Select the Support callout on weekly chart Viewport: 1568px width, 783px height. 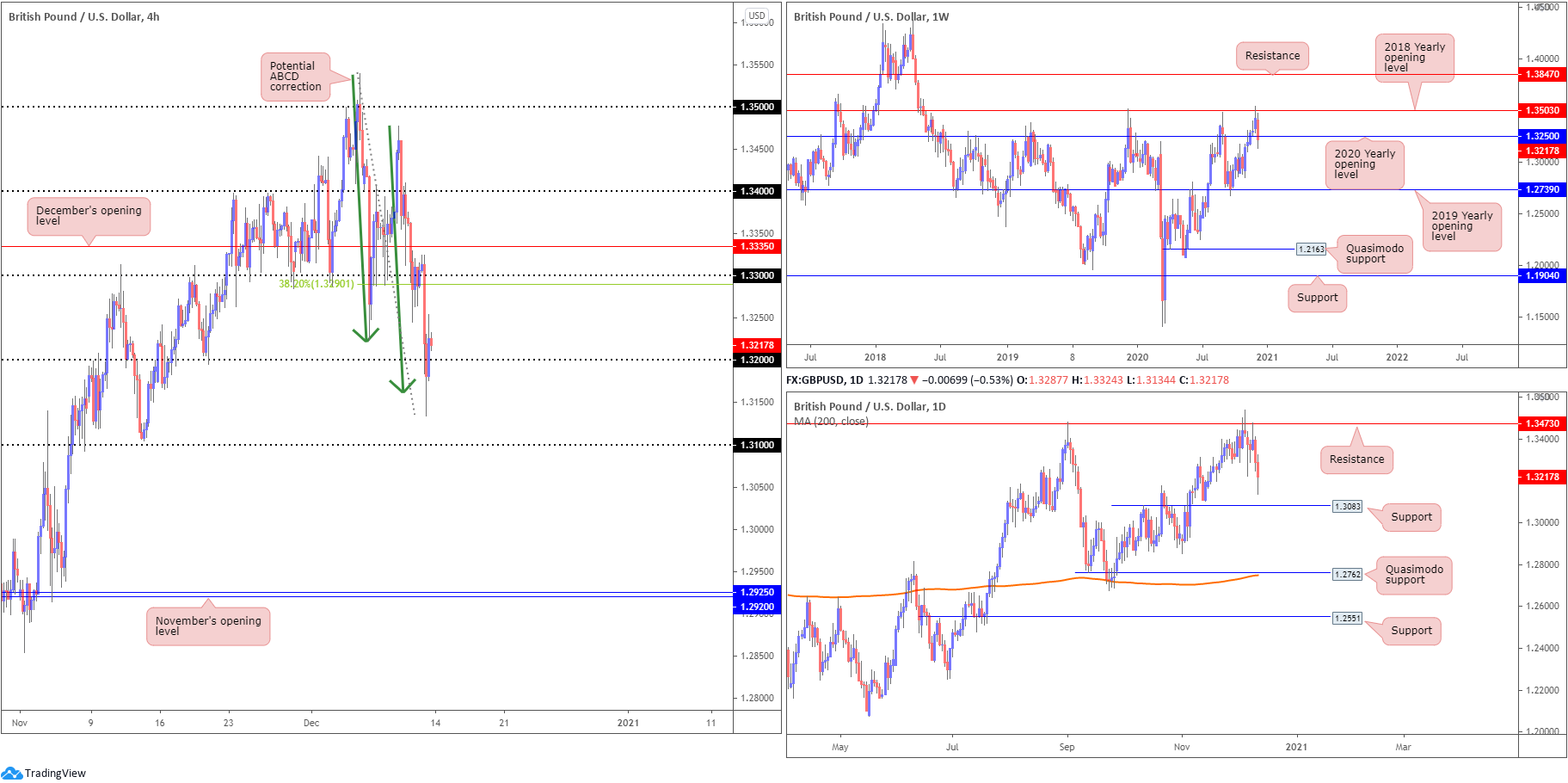point(1317,298)
